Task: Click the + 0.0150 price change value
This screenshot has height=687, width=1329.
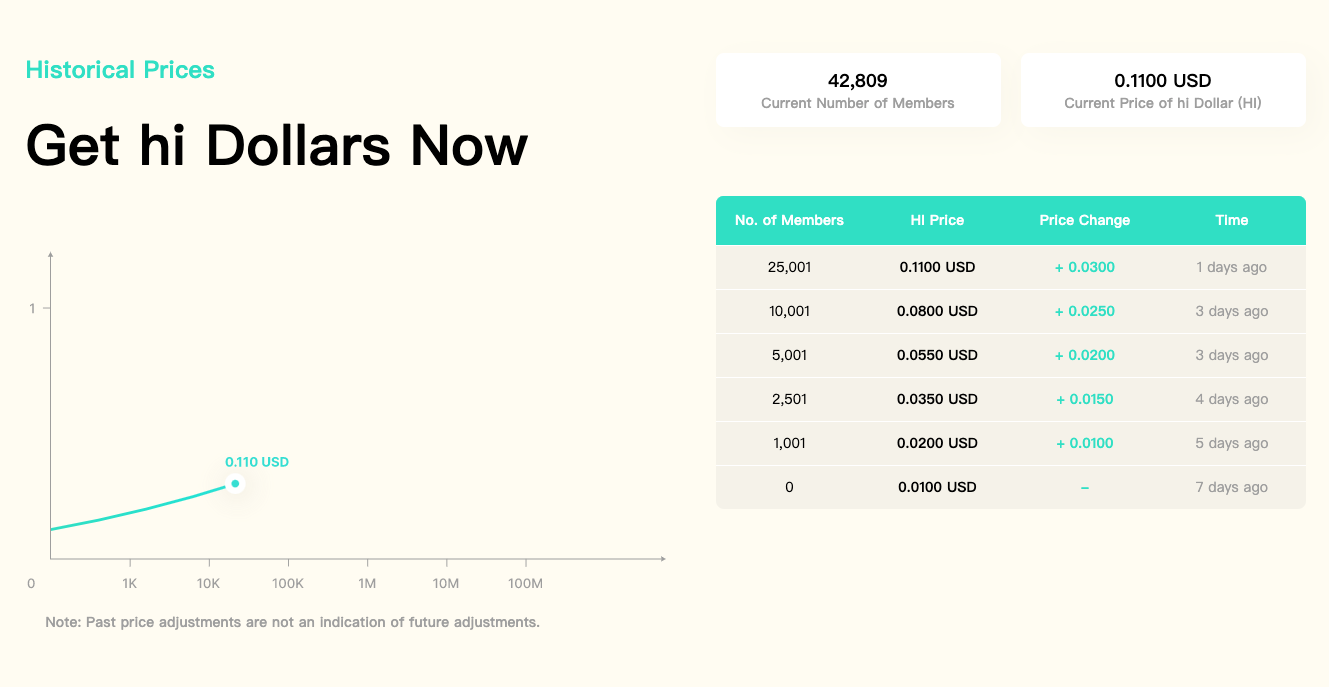Action: [x=1085, y=399]
